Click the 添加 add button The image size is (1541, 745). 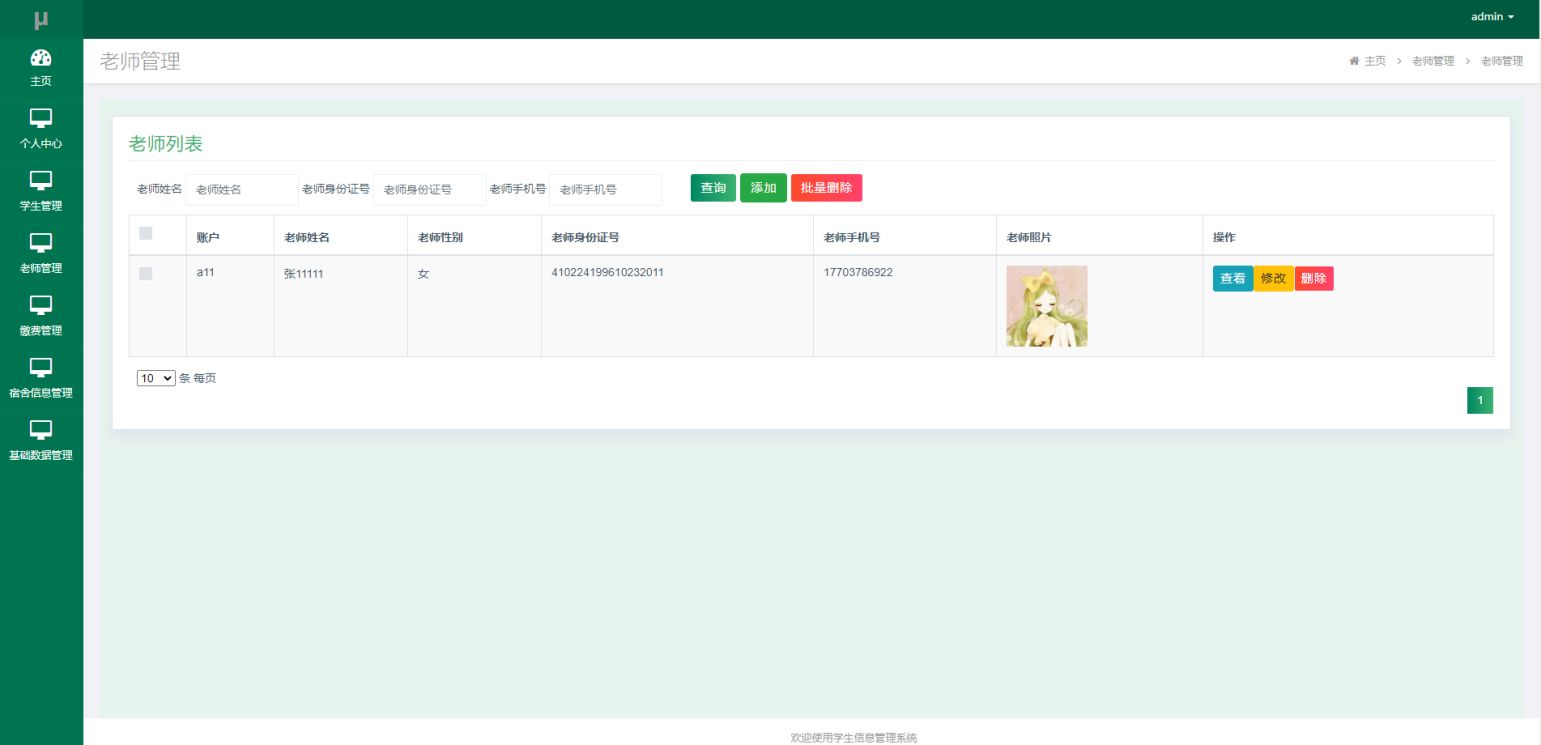[763, 188]
